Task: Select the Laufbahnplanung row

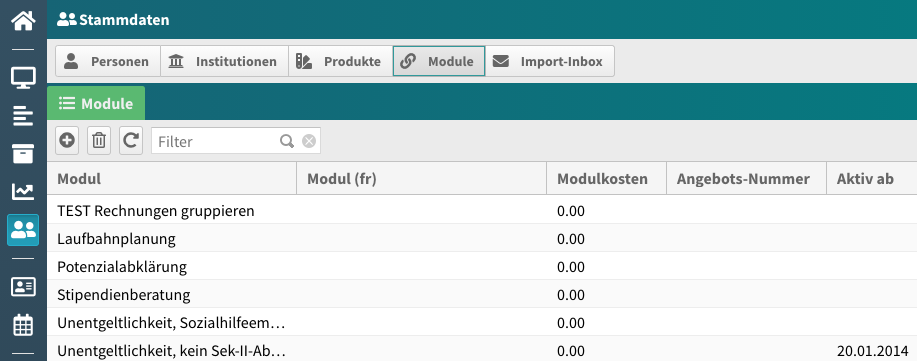Action: 482,239
